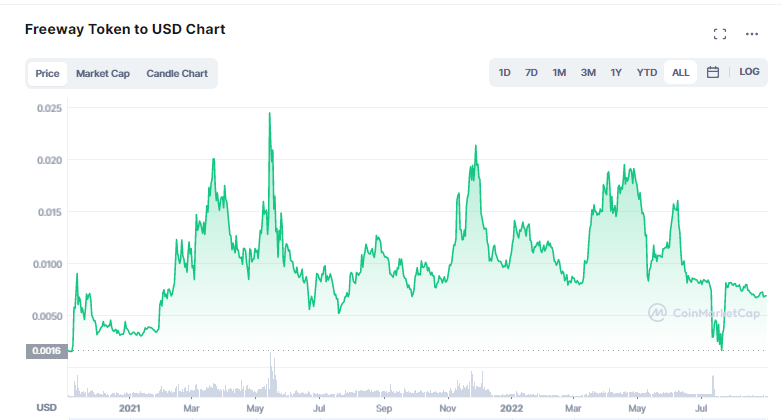Select the ALL time range
Image resolution: width=782 pixels, height=420 pixels.
click(680, 72)
